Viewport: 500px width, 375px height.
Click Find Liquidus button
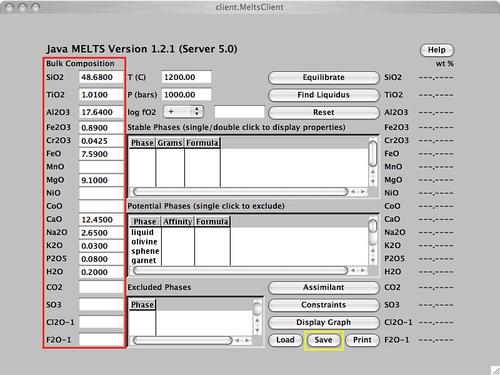click(x=323, y=95)
